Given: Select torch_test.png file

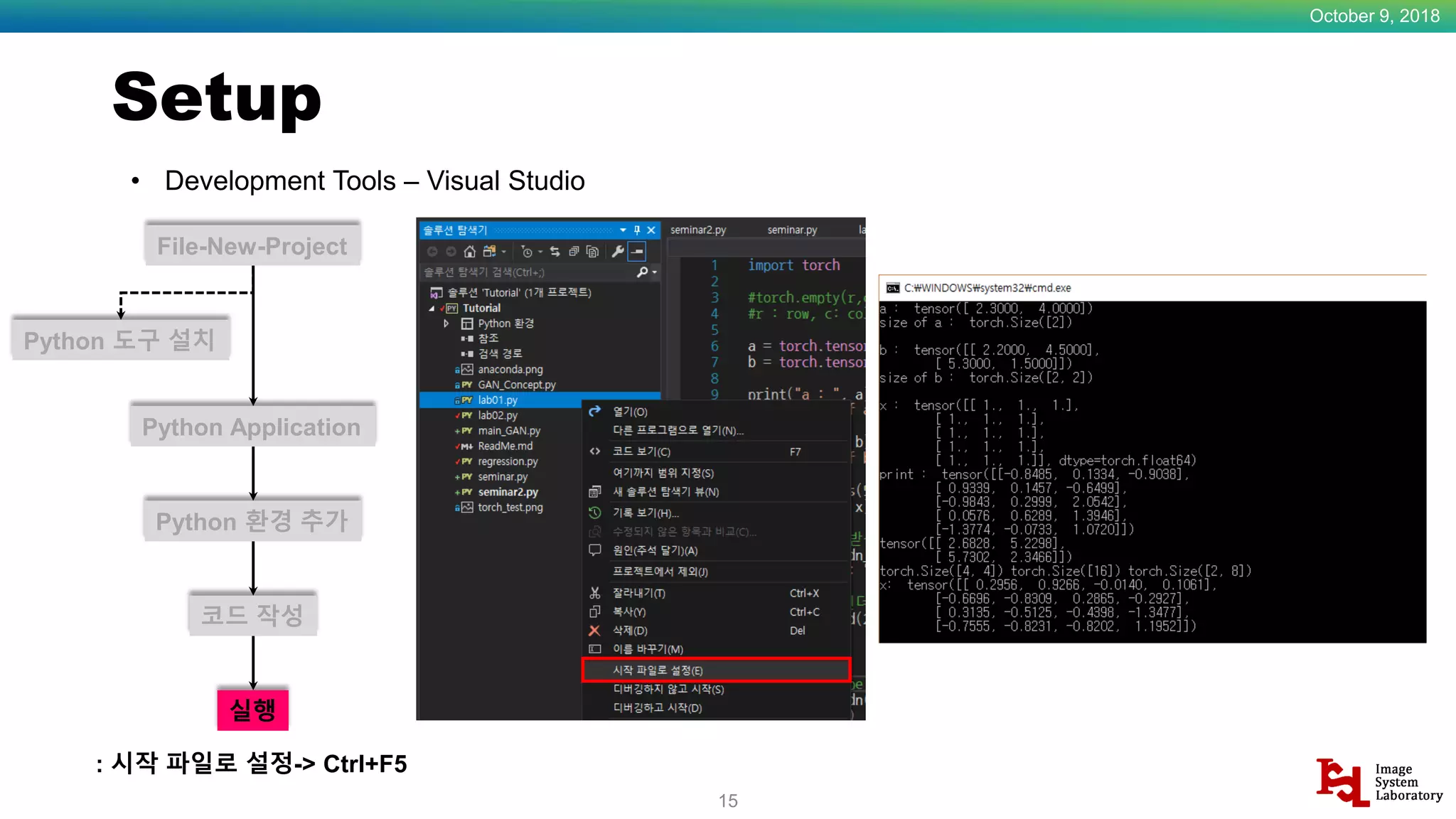Looking at the screenshot, I should [x=510, y=508].
